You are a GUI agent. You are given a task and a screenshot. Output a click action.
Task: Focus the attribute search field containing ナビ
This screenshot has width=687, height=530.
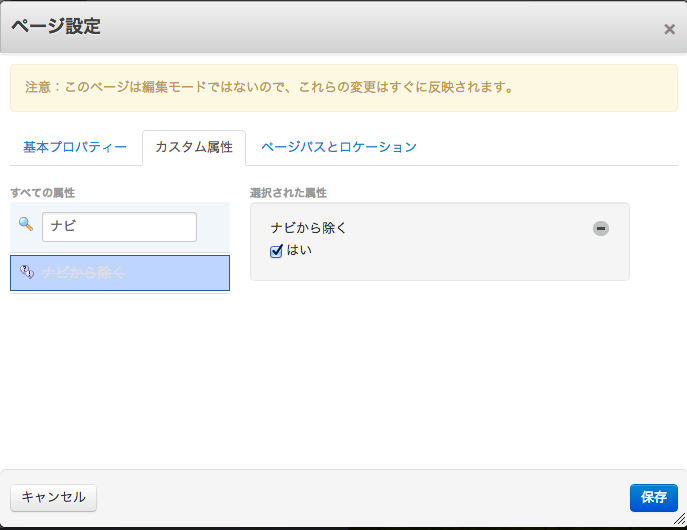coord(119,226)
